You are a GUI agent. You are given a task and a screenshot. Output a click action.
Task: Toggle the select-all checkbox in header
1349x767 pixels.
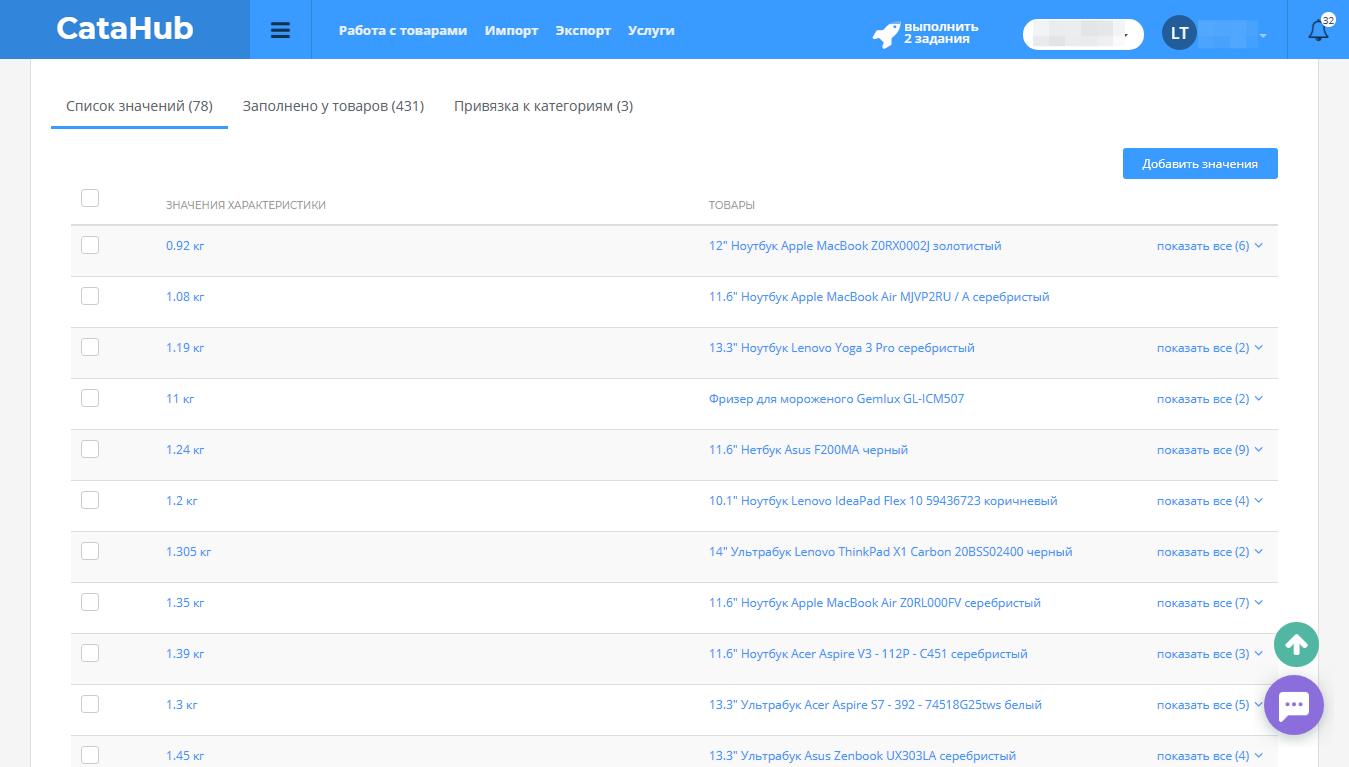coord(90,198)
